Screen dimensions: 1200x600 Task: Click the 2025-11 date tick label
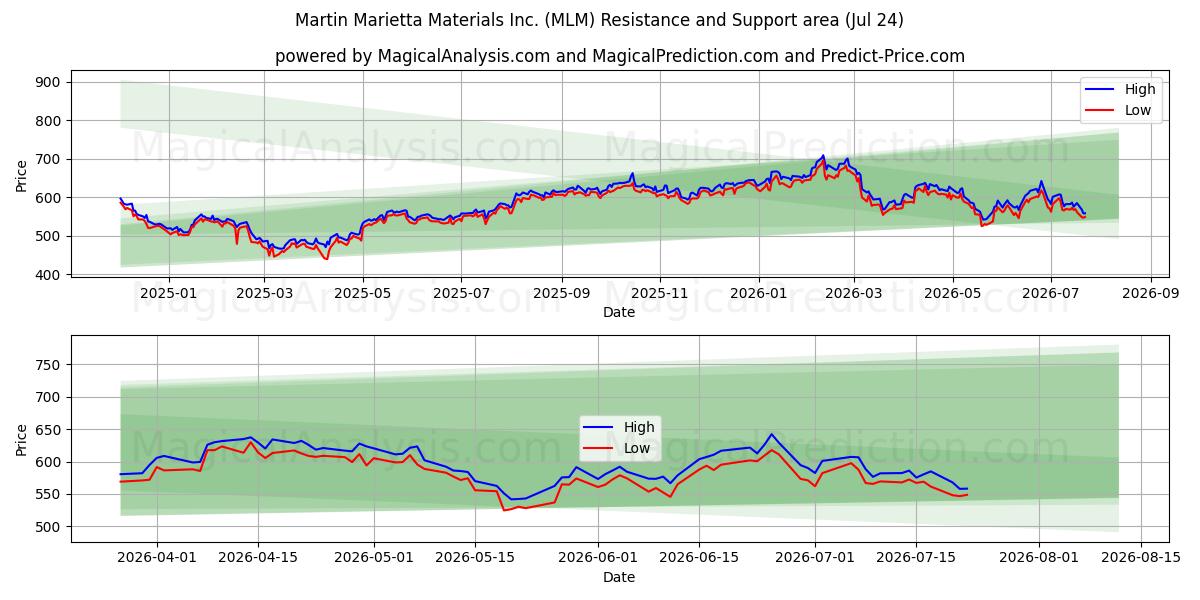[x=660, y=293]
